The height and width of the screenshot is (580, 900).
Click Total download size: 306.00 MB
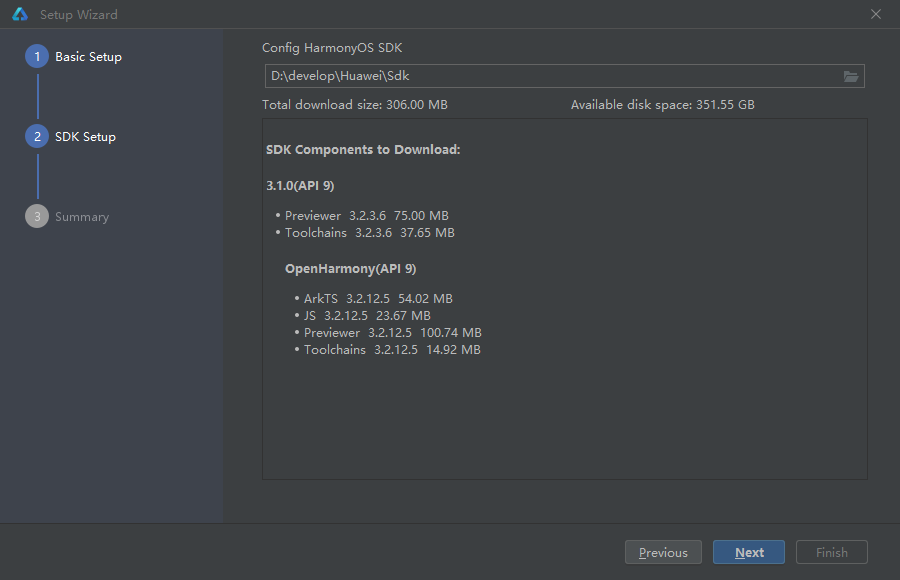pos(355,105)
